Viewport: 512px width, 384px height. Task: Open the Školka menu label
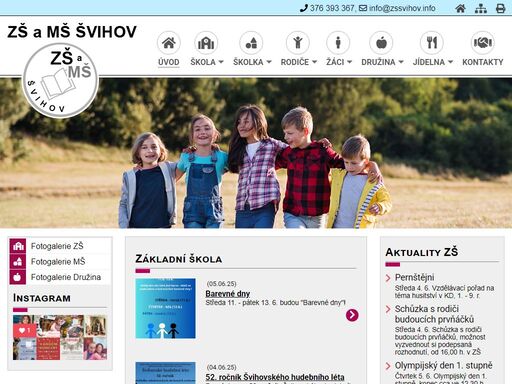click(x=248, y=62)
